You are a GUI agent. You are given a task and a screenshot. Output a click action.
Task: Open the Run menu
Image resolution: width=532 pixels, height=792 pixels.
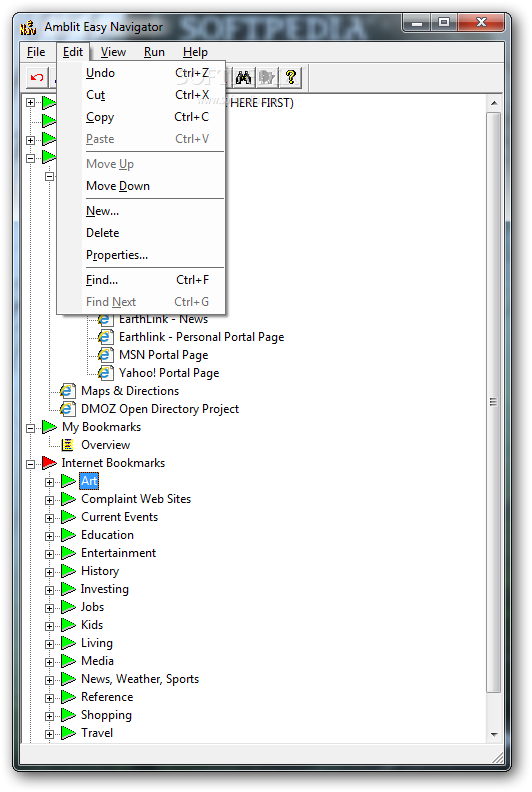[x=154, y=52]
